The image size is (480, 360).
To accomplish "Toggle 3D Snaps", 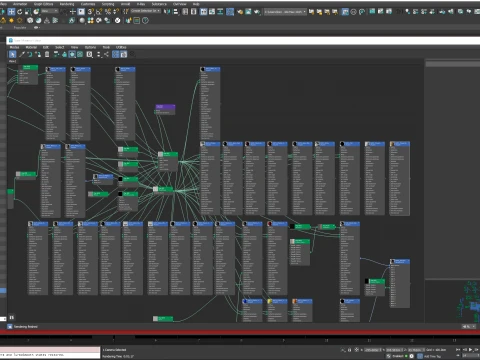I will point(90,12).
